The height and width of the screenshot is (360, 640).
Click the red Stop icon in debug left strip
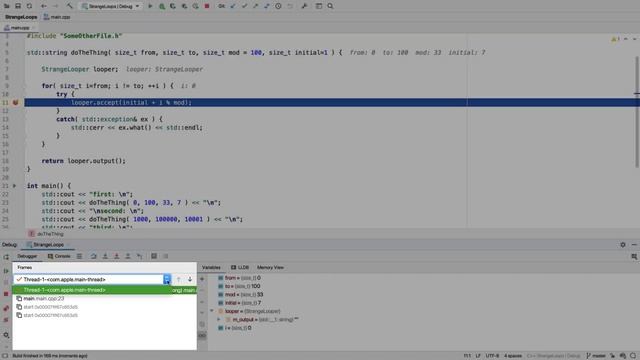(6, 294)
